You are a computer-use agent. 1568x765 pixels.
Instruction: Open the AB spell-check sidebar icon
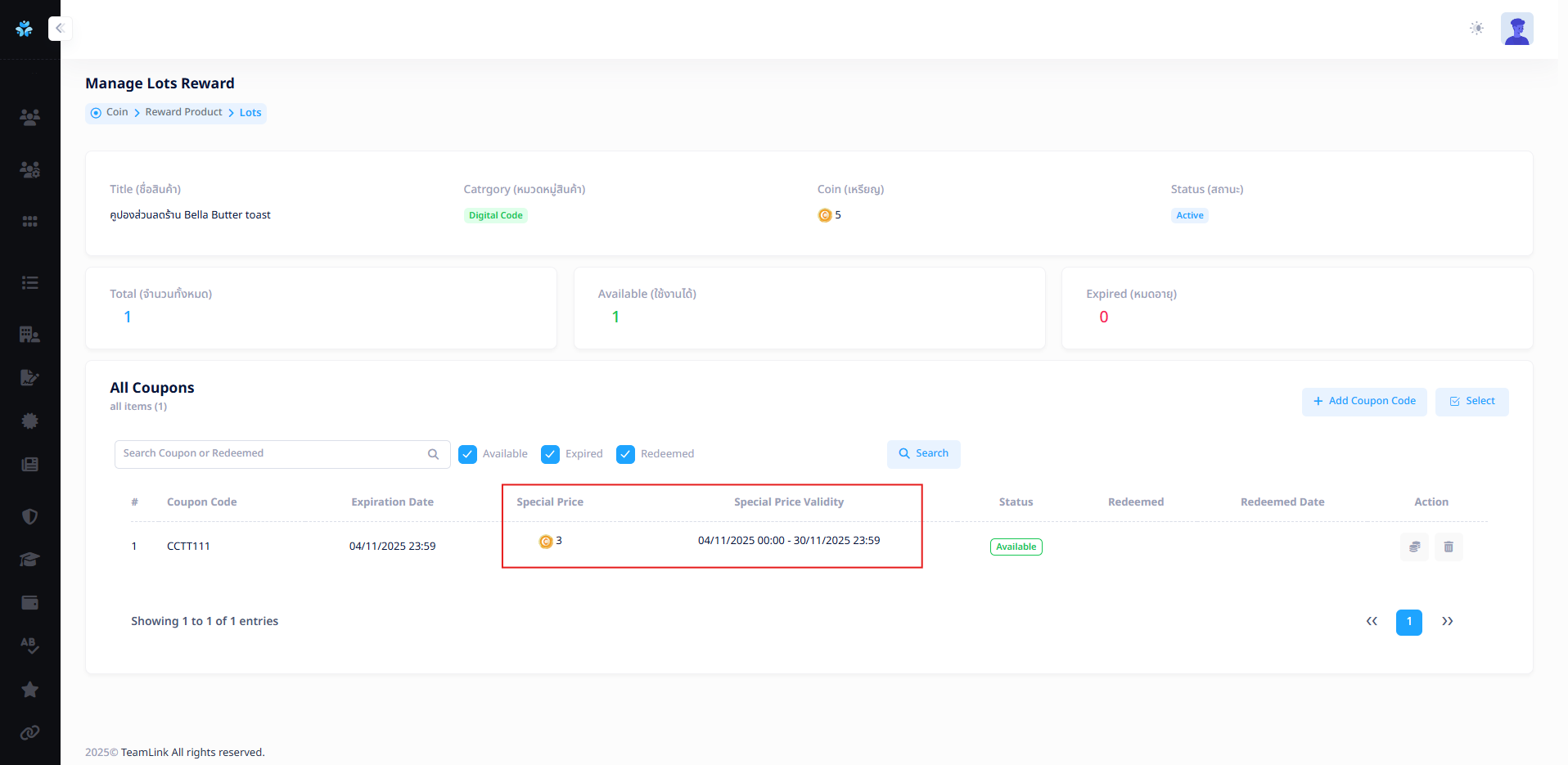[x=29, y=646]
